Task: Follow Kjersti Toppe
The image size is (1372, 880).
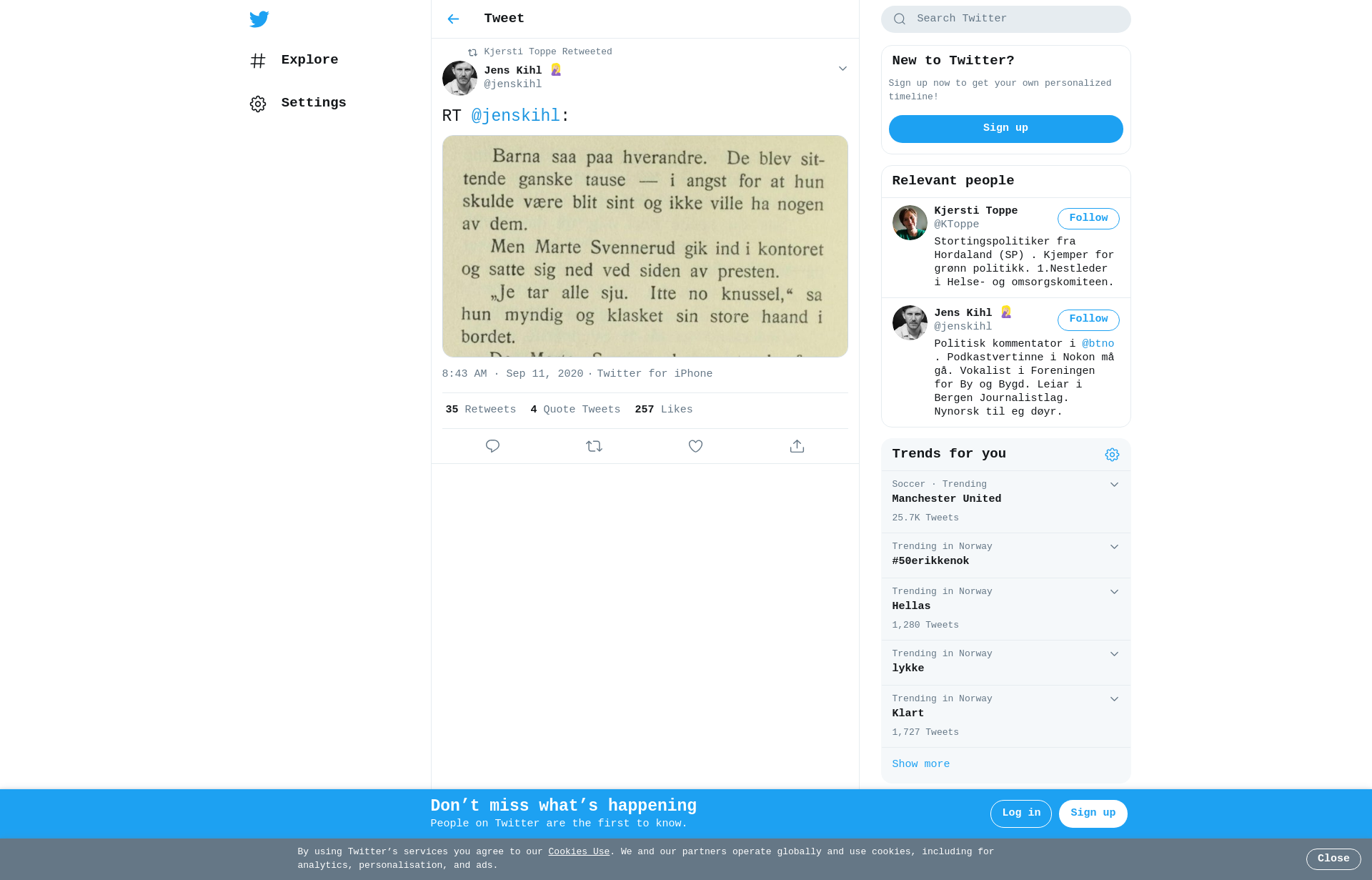Action: pyautogui.click(x=1088, y=219)
